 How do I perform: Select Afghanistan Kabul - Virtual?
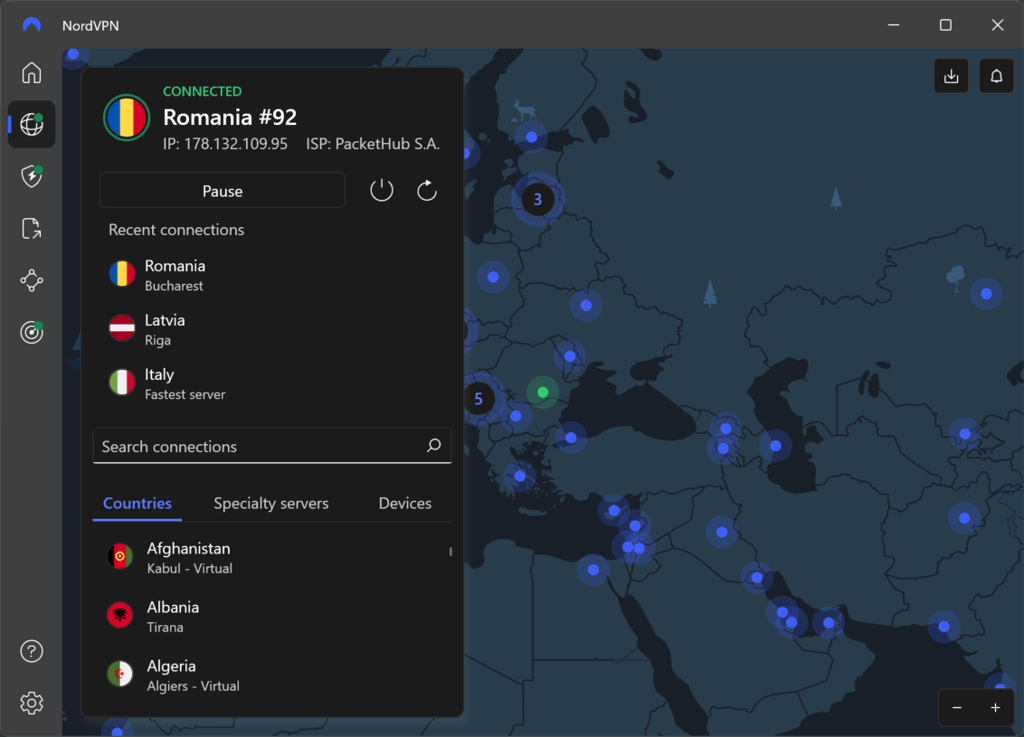pos(272,557)
